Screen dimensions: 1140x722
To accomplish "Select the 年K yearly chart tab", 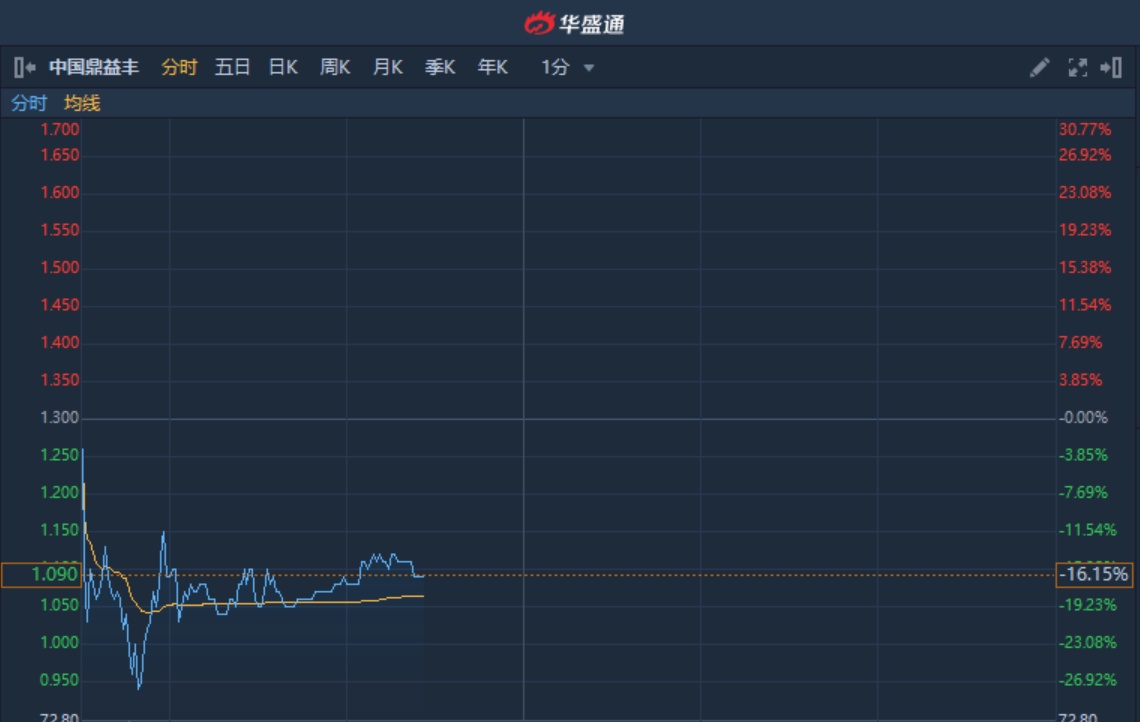I will pyautogui.click(x=492, y=67).
